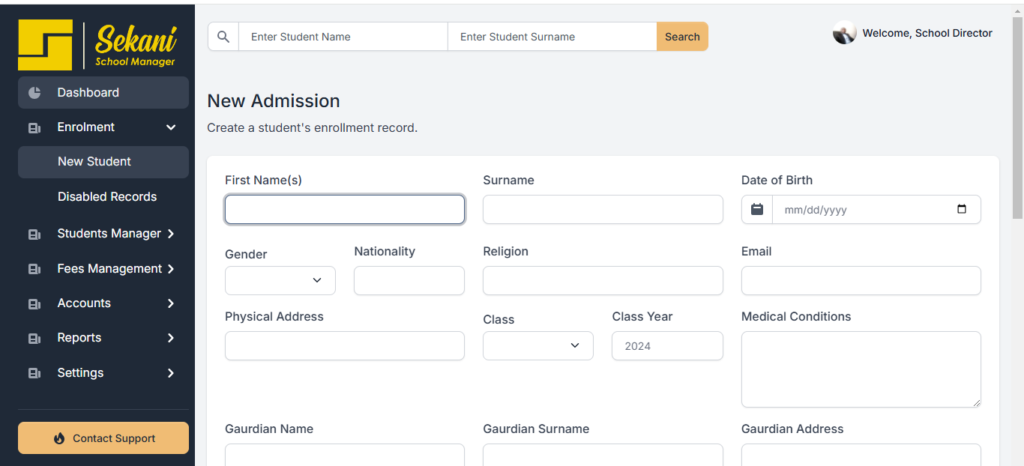Click the Search button

[682, 37]
